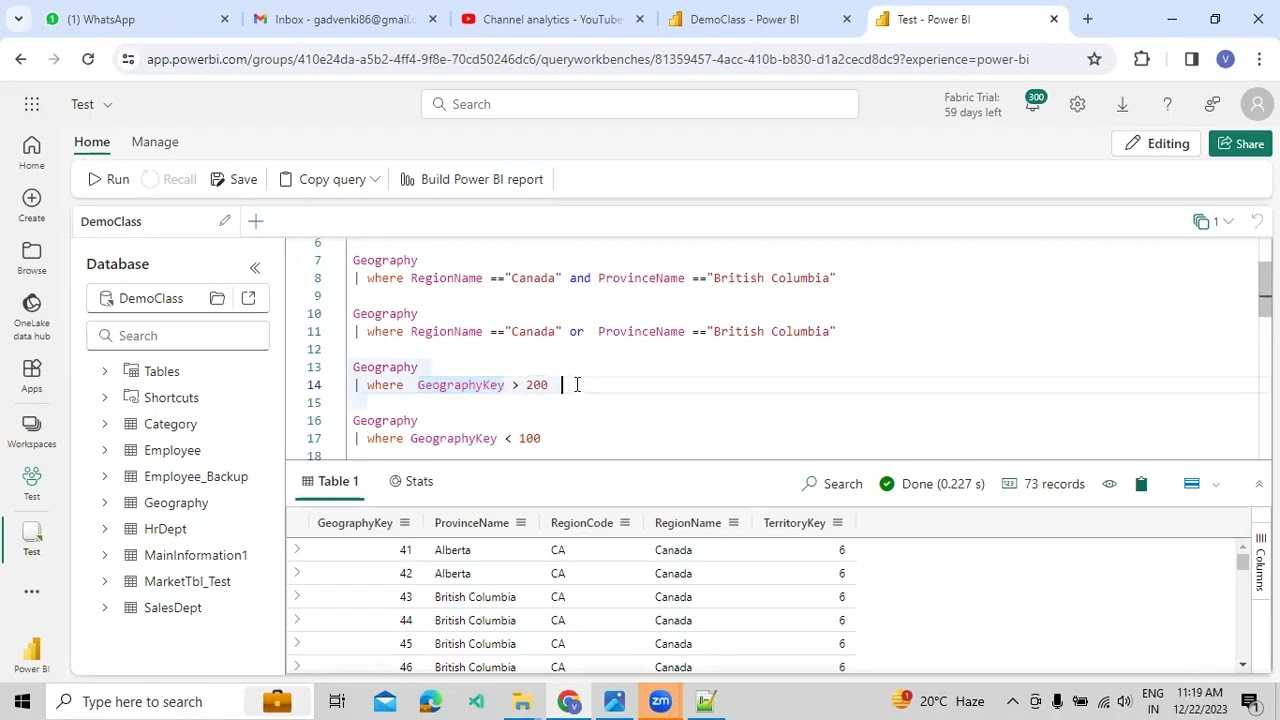Expand the SalesDept table node

coord(104,608)
